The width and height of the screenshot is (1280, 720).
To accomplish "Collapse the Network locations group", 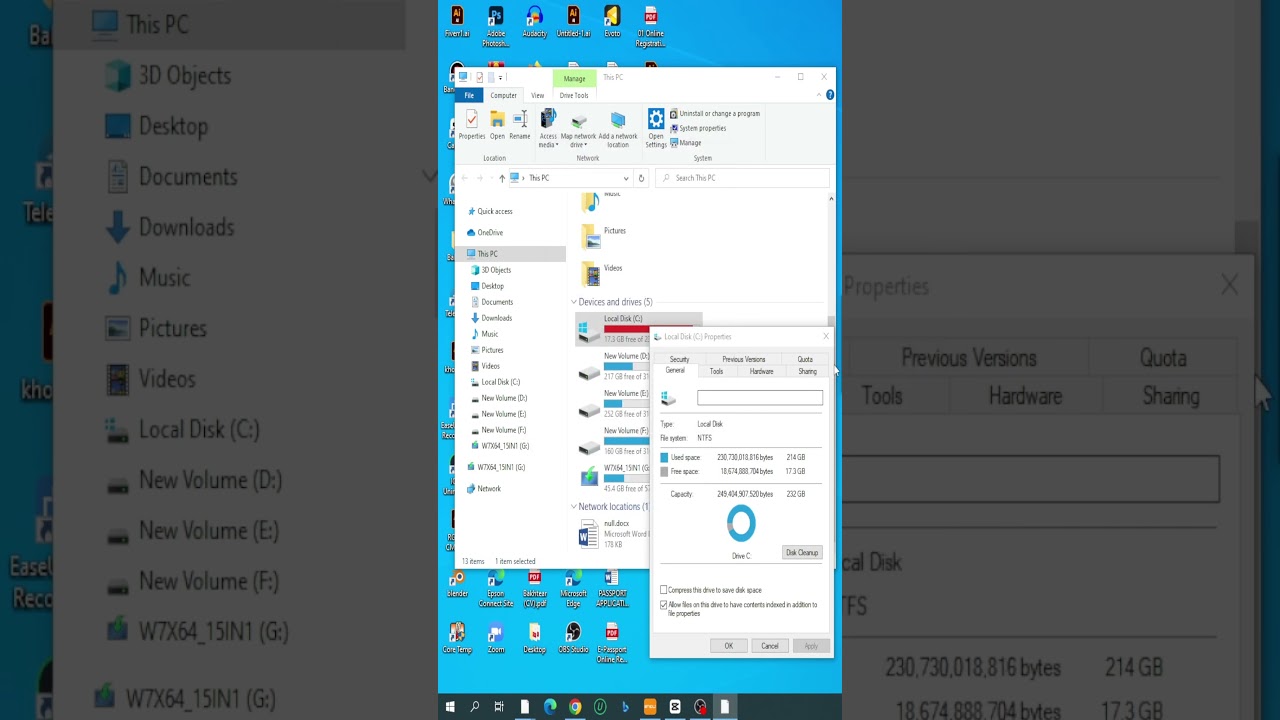I will 574,507.
